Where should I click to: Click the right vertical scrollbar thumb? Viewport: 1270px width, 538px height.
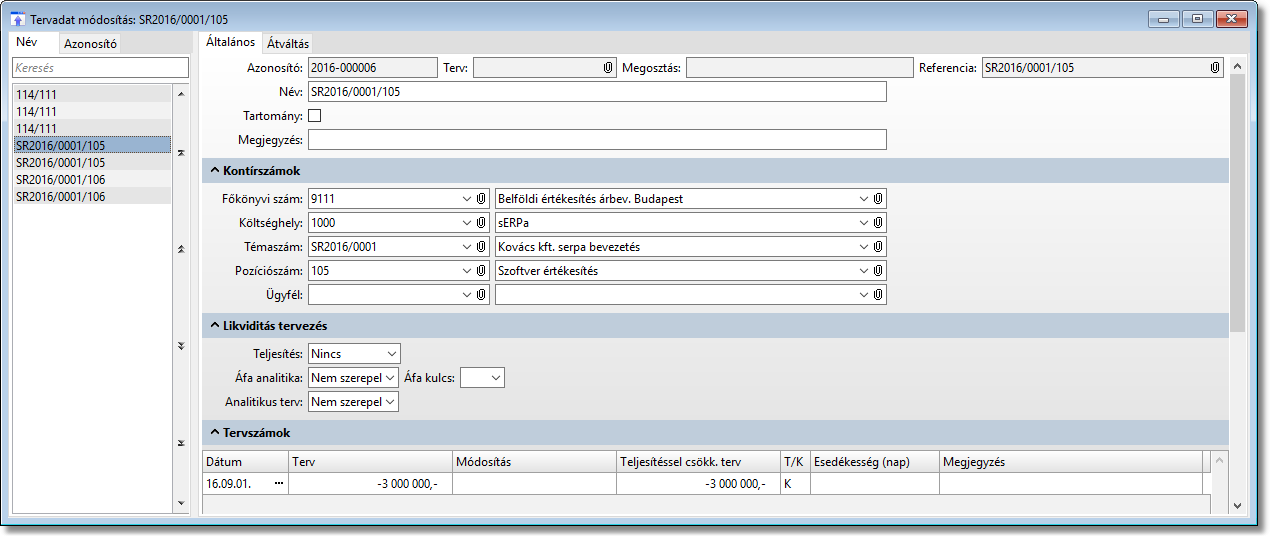click(1237, 204)
